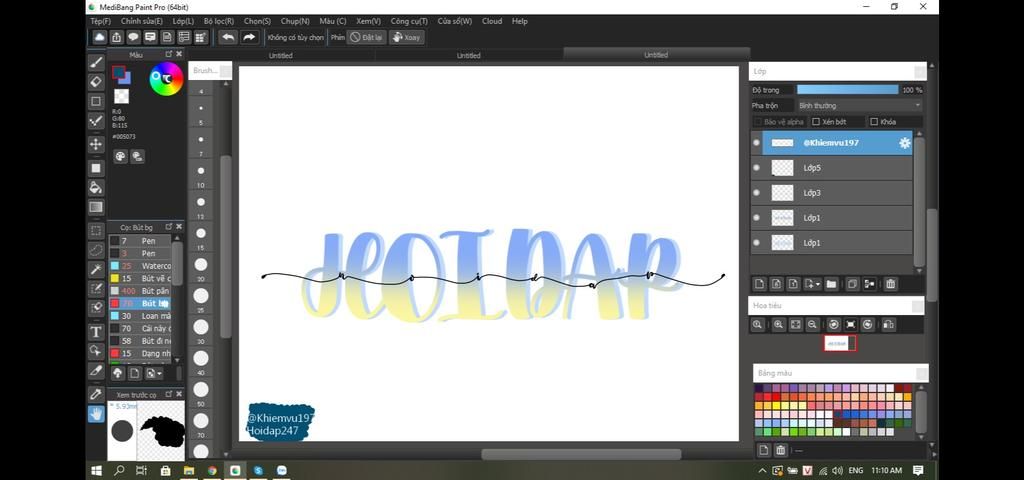Enable the Khóa checkbox
This screenshot has height=480, width=1024.
click(874, 121)
